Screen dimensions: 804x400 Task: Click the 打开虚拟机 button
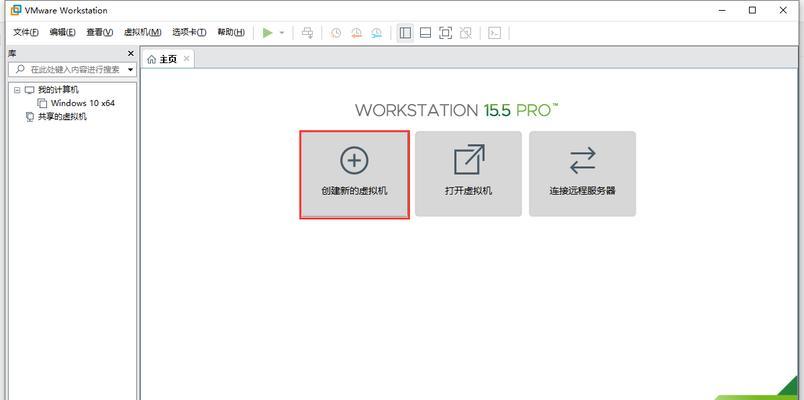pos(468,174)
